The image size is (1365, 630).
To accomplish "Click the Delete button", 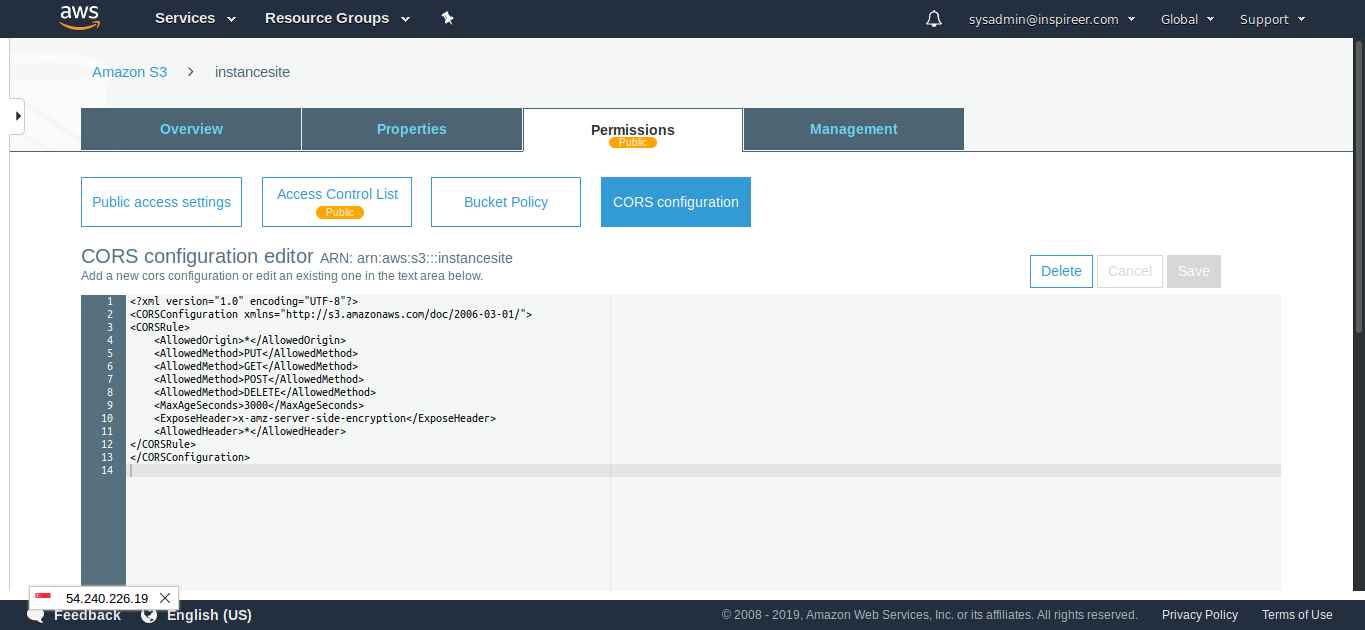I will pyautogui.click(x=1060, y=271).
